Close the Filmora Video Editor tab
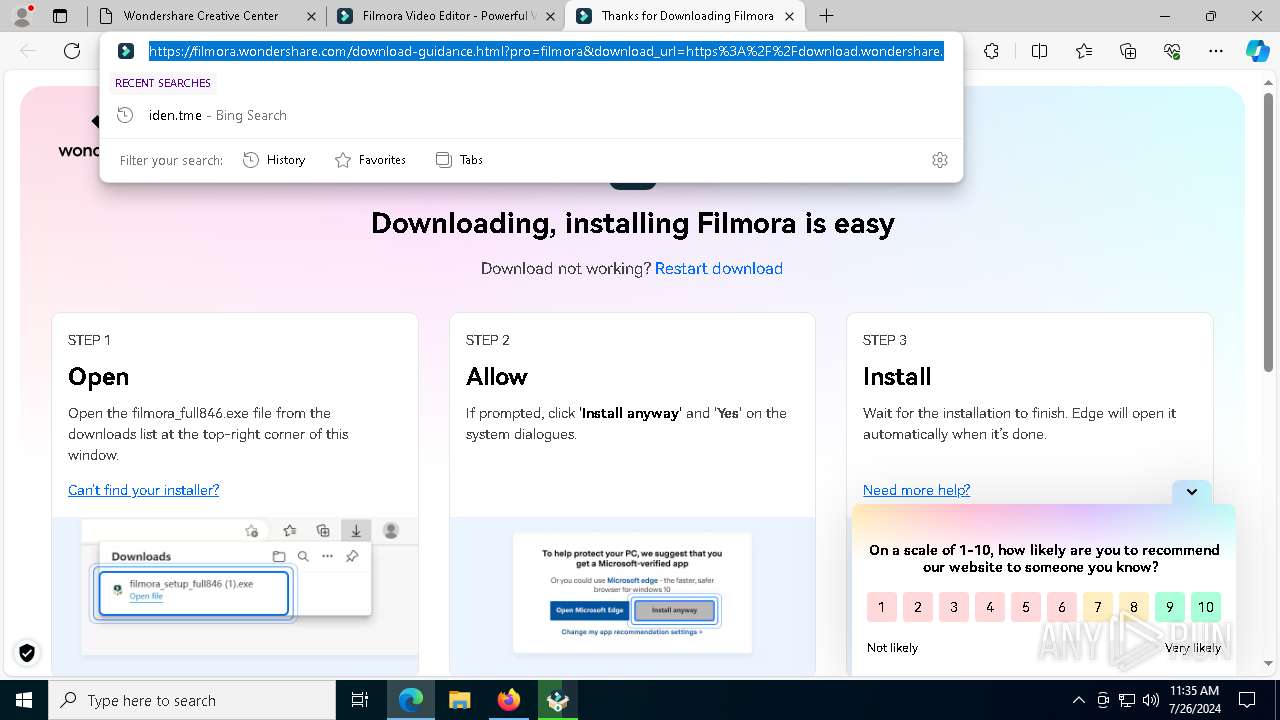 [550, 16]
